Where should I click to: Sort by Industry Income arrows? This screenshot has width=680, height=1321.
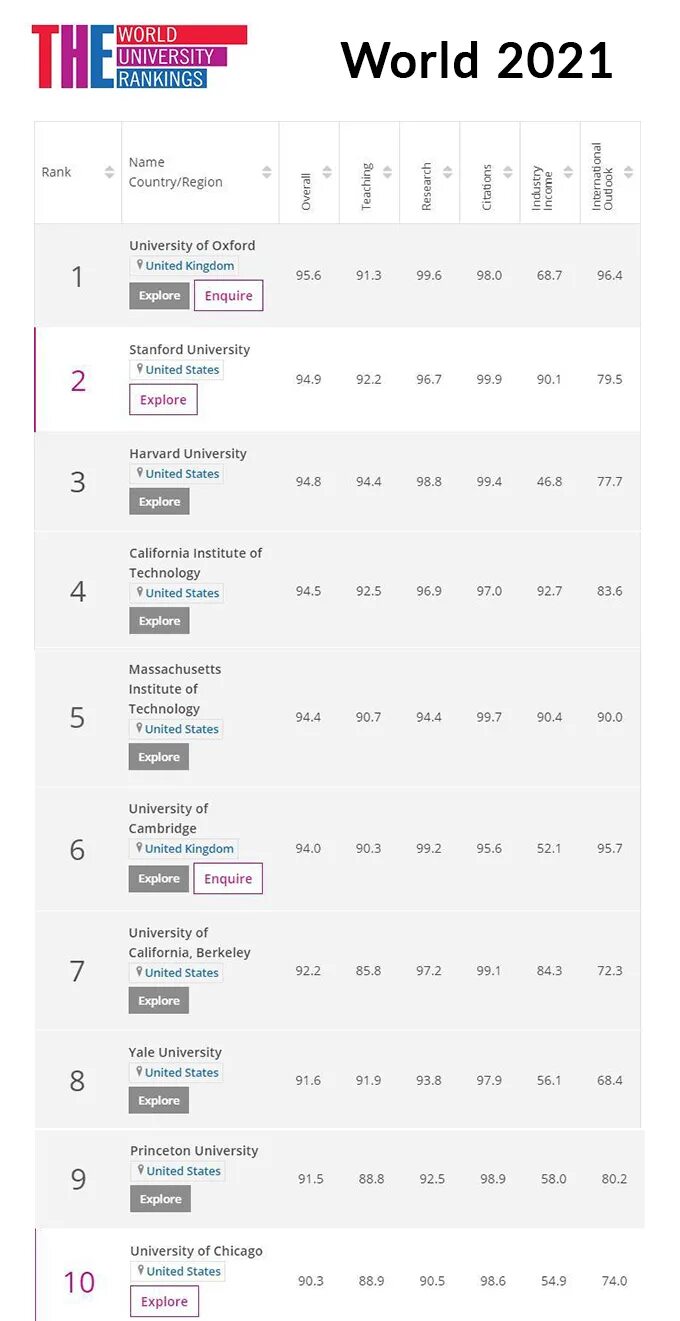tap(568, 172)
